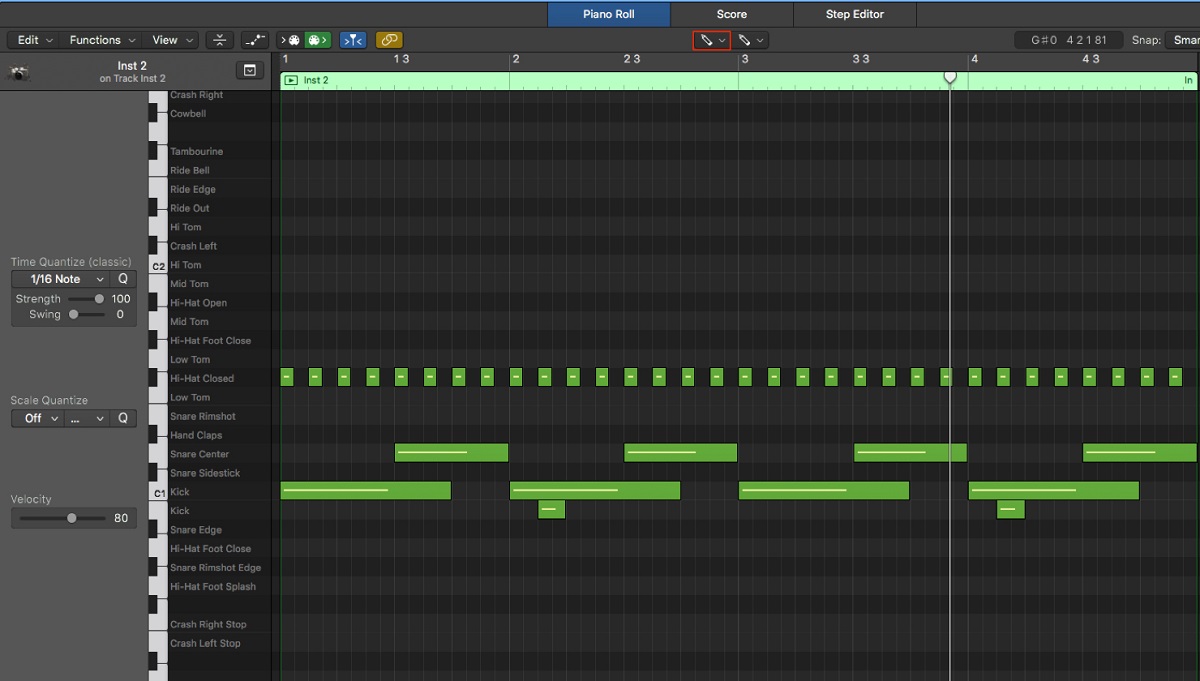1200x681 pixels.
Task: Click the blue MIDI input filter icon
Action: (352, 40)
